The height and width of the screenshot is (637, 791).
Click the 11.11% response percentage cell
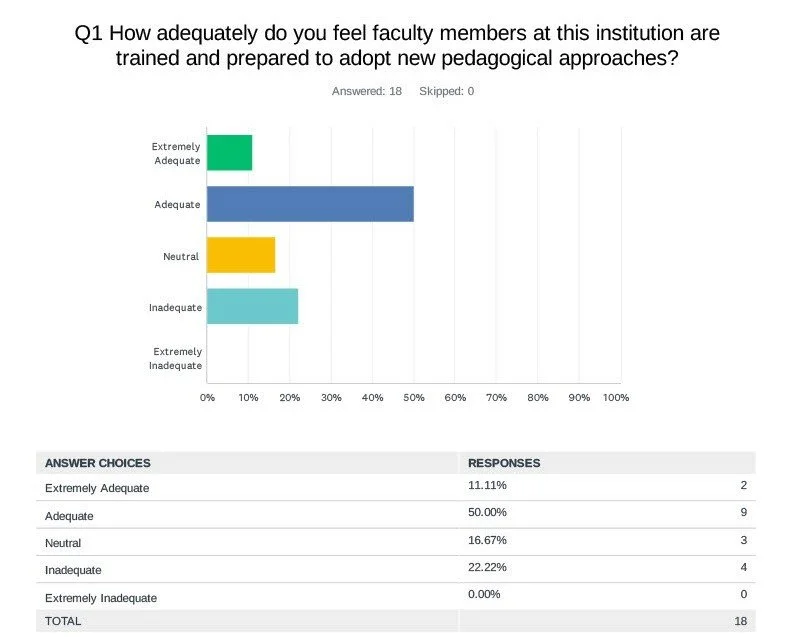pos(487,486)
